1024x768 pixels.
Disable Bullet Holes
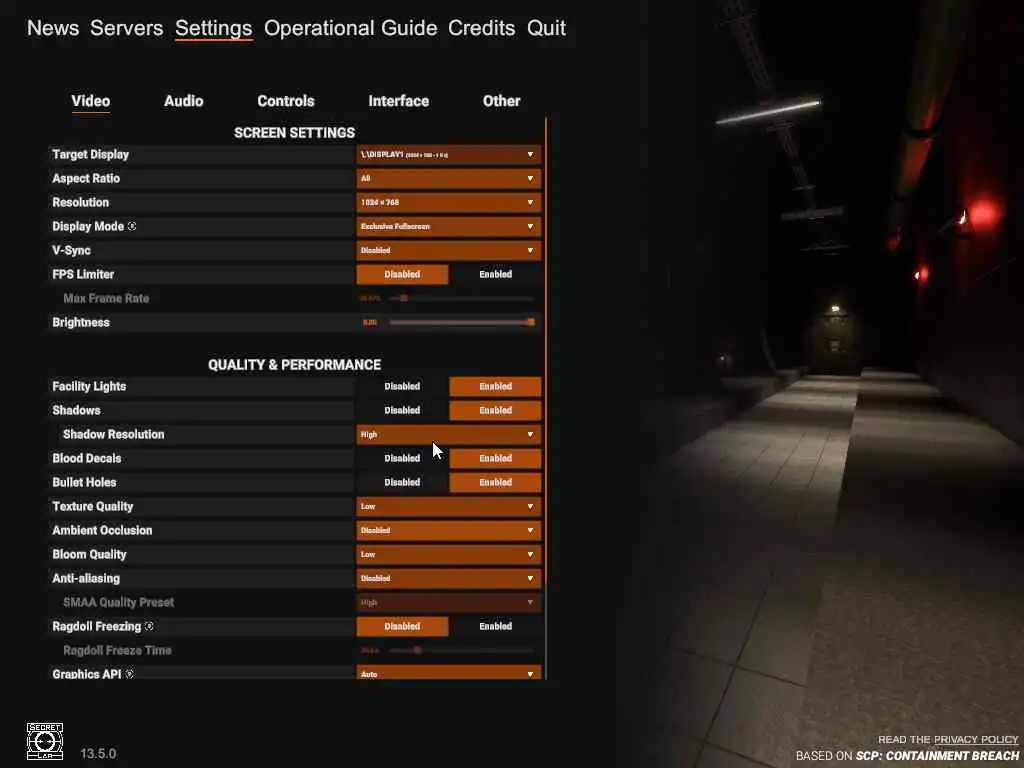click(x=402, y=482)
